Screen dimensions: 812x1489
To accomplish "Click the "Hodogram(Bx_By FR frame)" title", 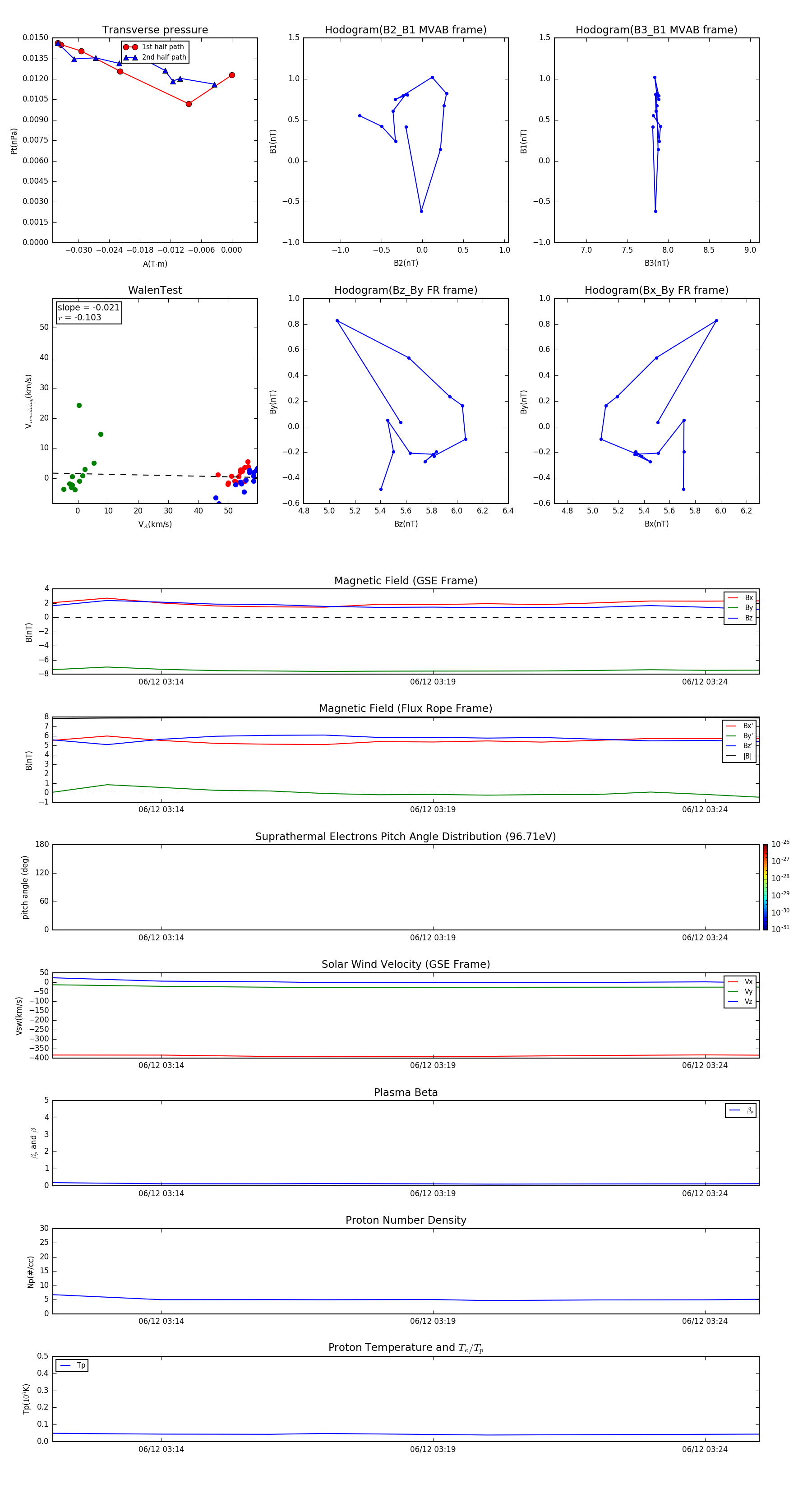I will click(656, 290).
